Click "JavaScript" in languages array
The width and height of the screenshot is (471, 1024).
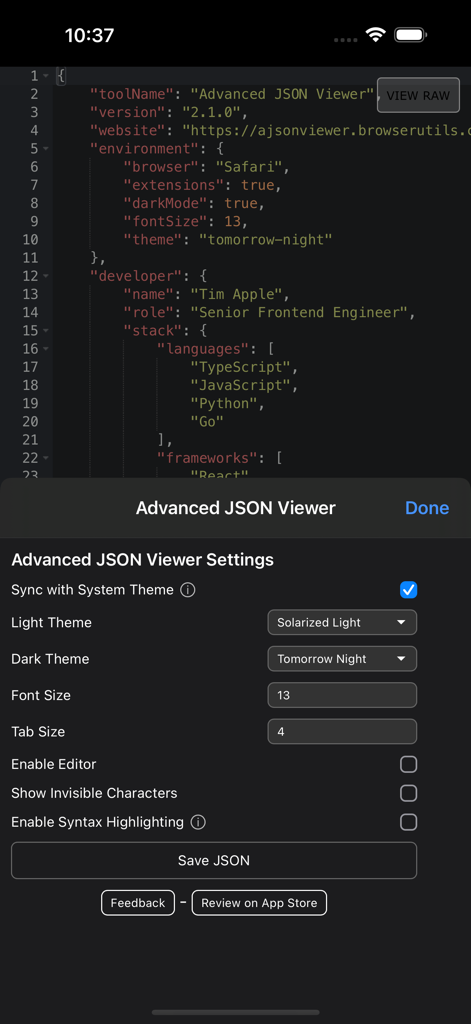pyautogui.click(x=240, y=385)
